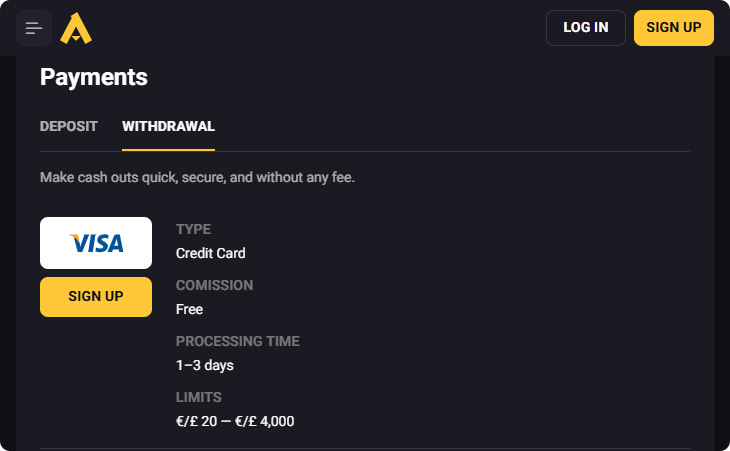Click SIGN UP in the header
Image resolution: width=730 pixels, height=451 pixels.
tap(673, 28)
